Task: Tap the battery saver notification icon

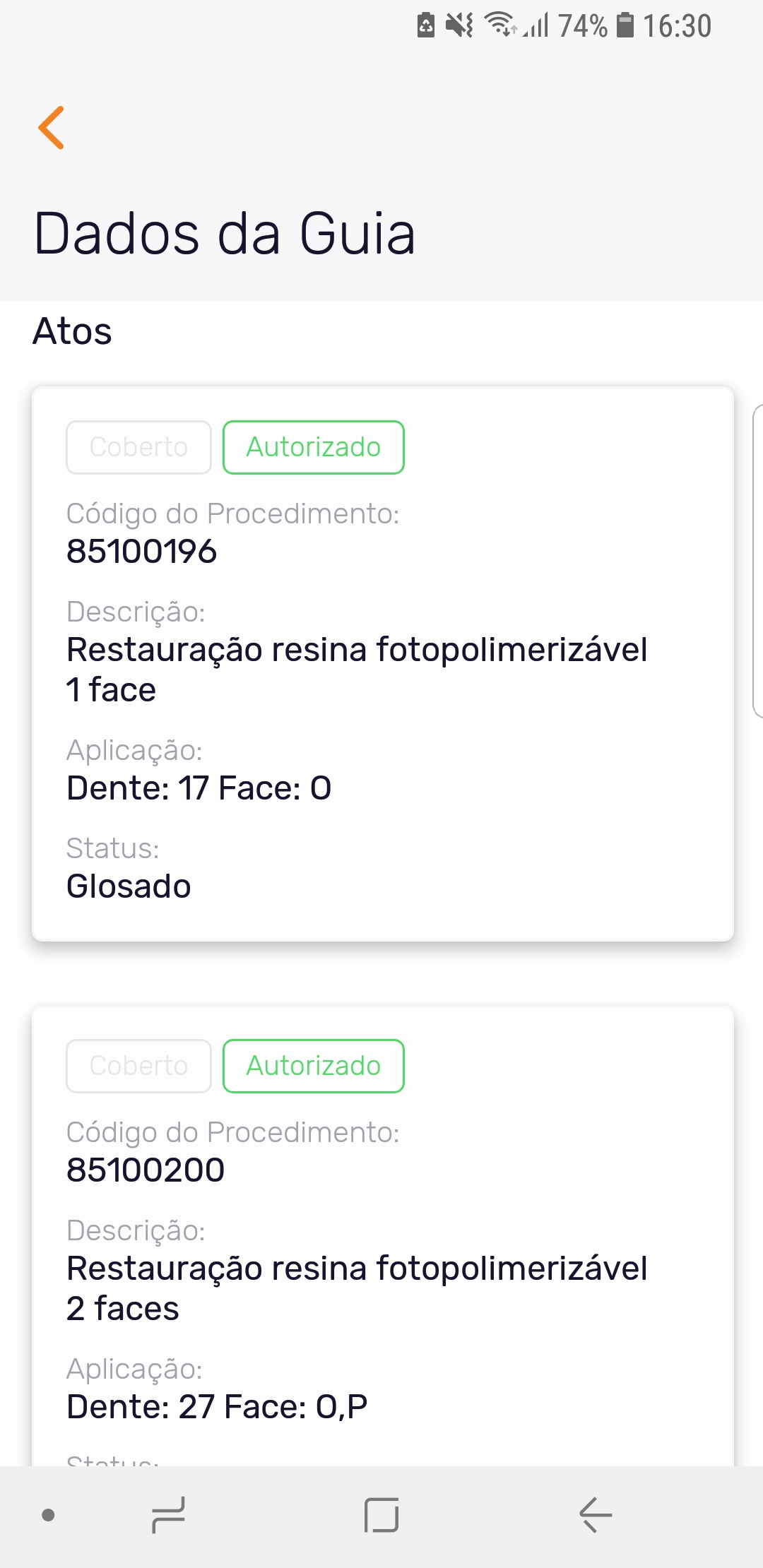Action: tap(426, 25)
